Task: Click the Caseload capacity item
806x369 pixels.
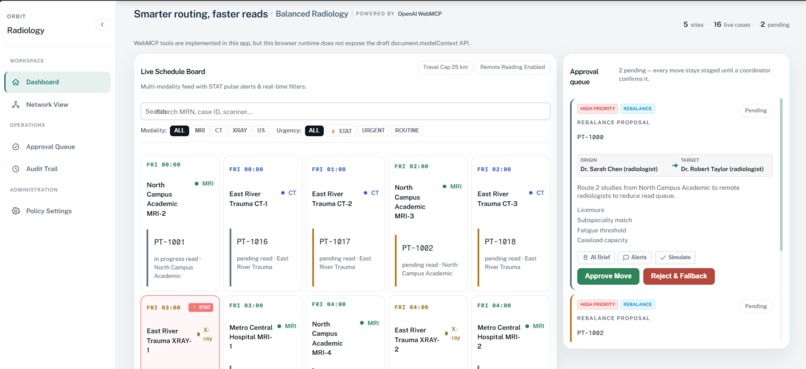Action: click(602, 240)
